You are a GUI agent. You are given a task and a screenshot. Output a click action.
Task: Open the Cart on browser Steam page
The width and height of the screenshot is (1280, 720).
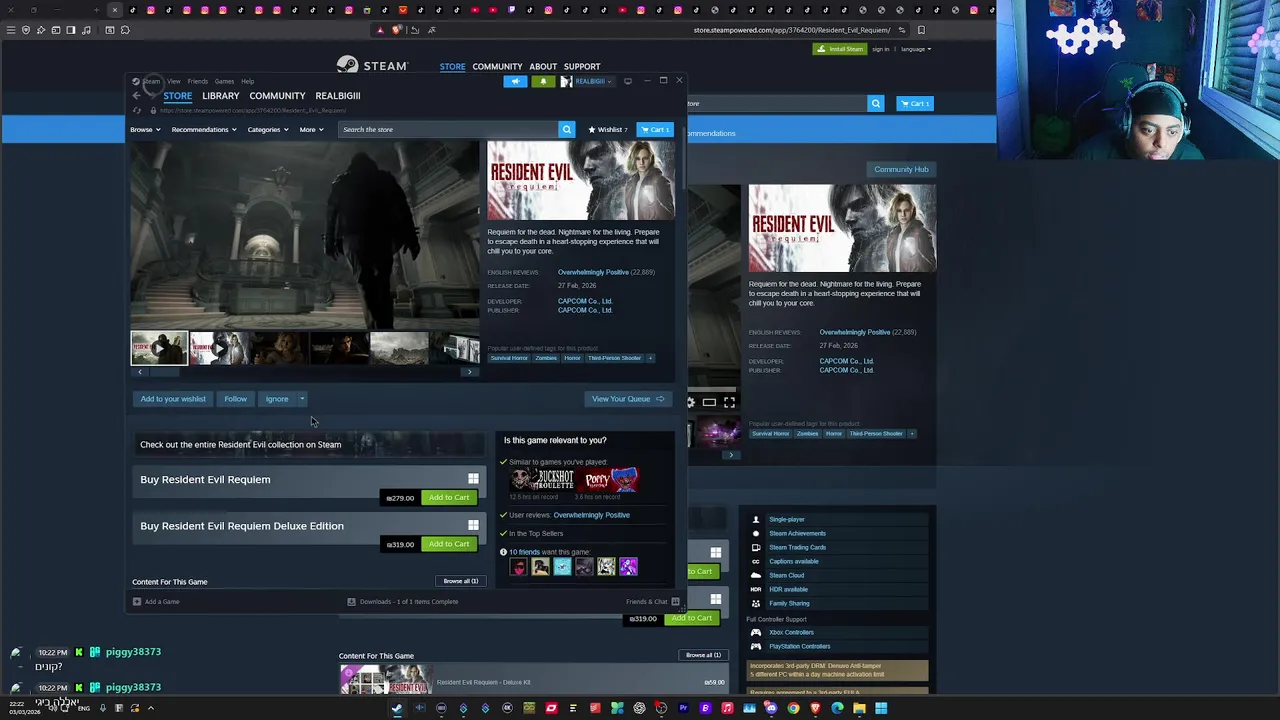point(915,103)
